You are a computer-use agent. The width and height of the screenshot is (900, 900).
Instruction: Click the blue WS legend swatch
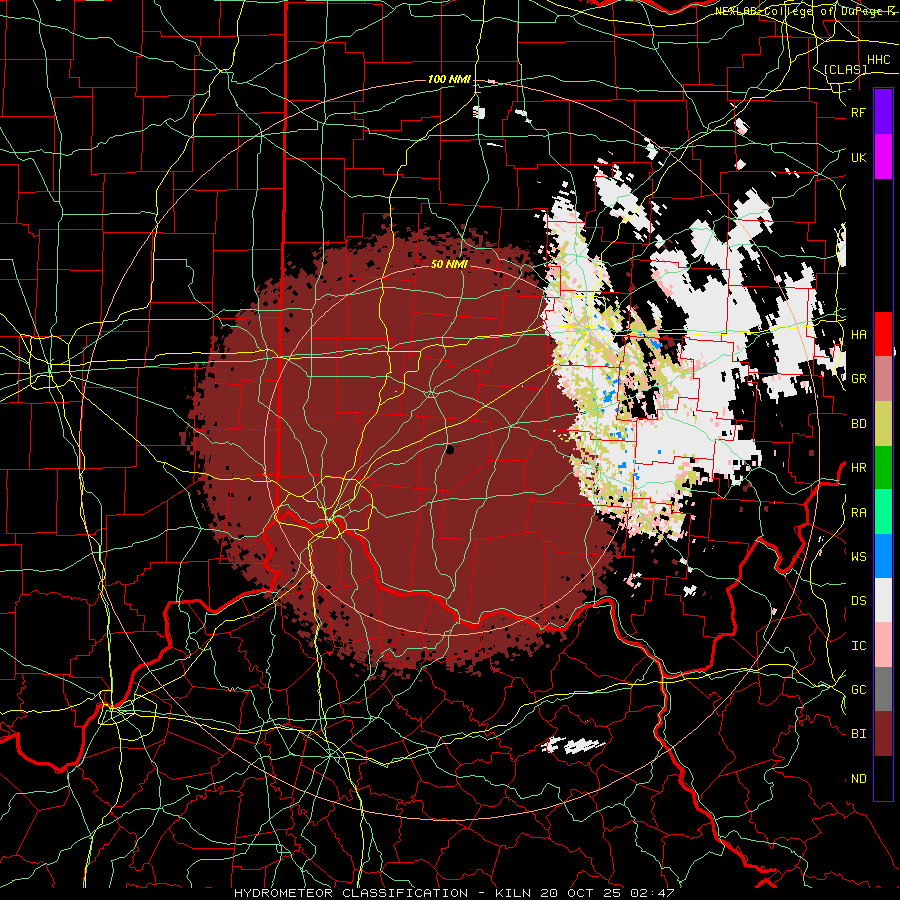(883, 556)
